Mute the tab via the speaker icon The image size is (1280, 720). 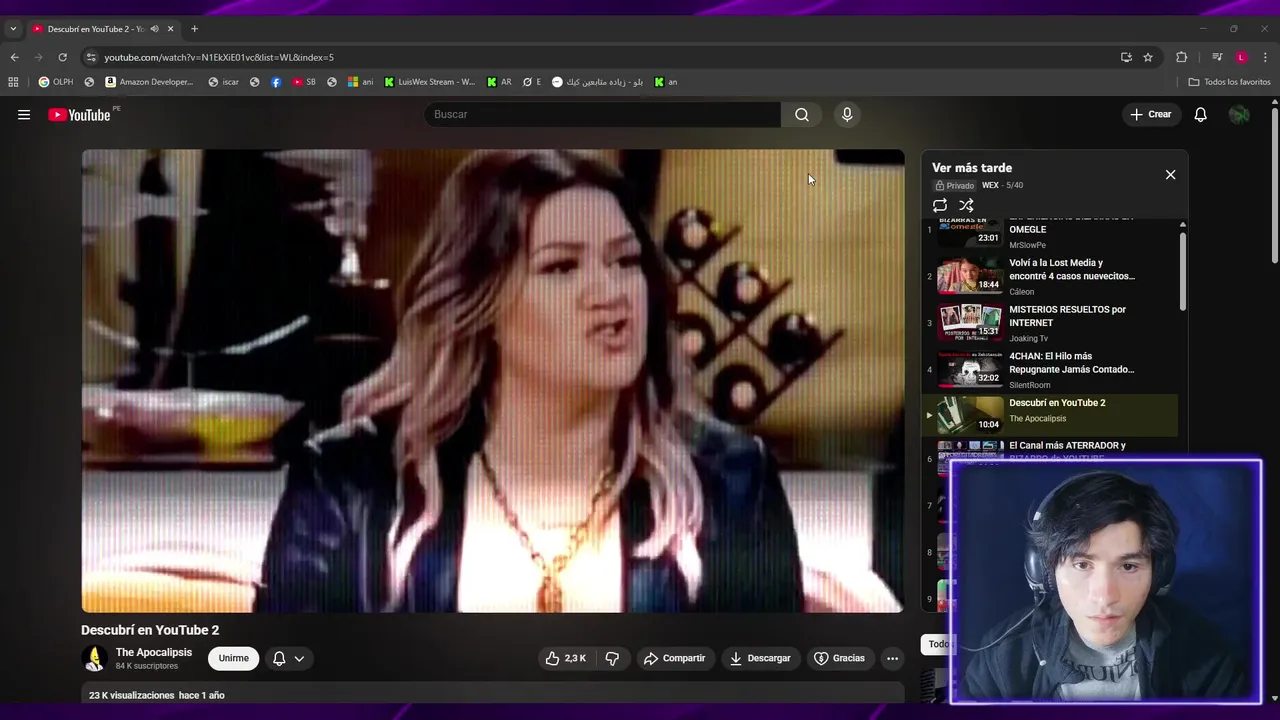154,29
